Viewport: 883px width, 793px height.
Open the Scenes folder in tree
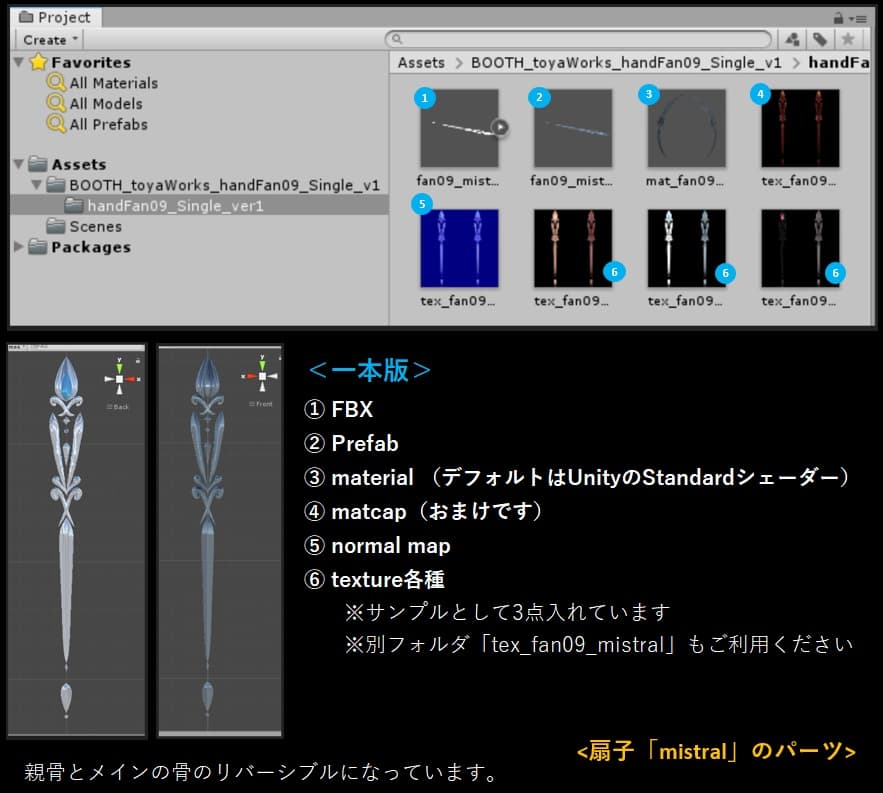(x=95, y=226)
